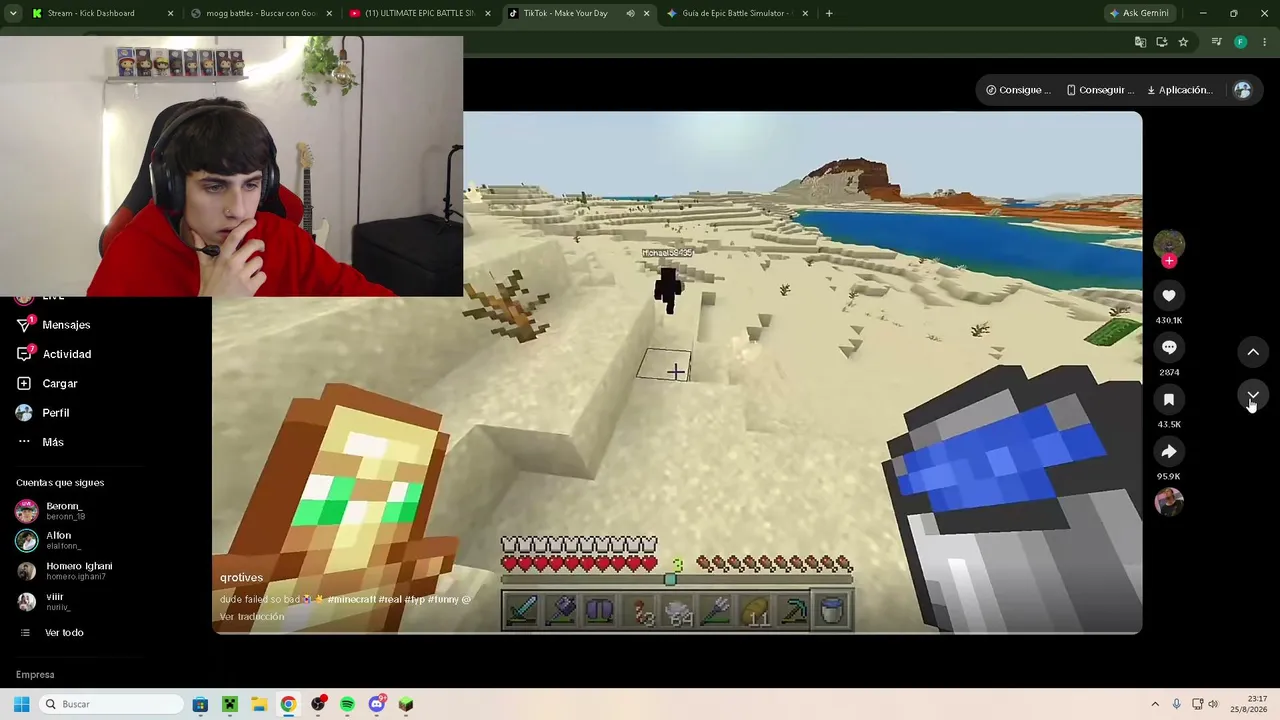This screenshot has height=720, width=1280.
Task: Open Discord from the taskbar
Action: coord(377,704)
